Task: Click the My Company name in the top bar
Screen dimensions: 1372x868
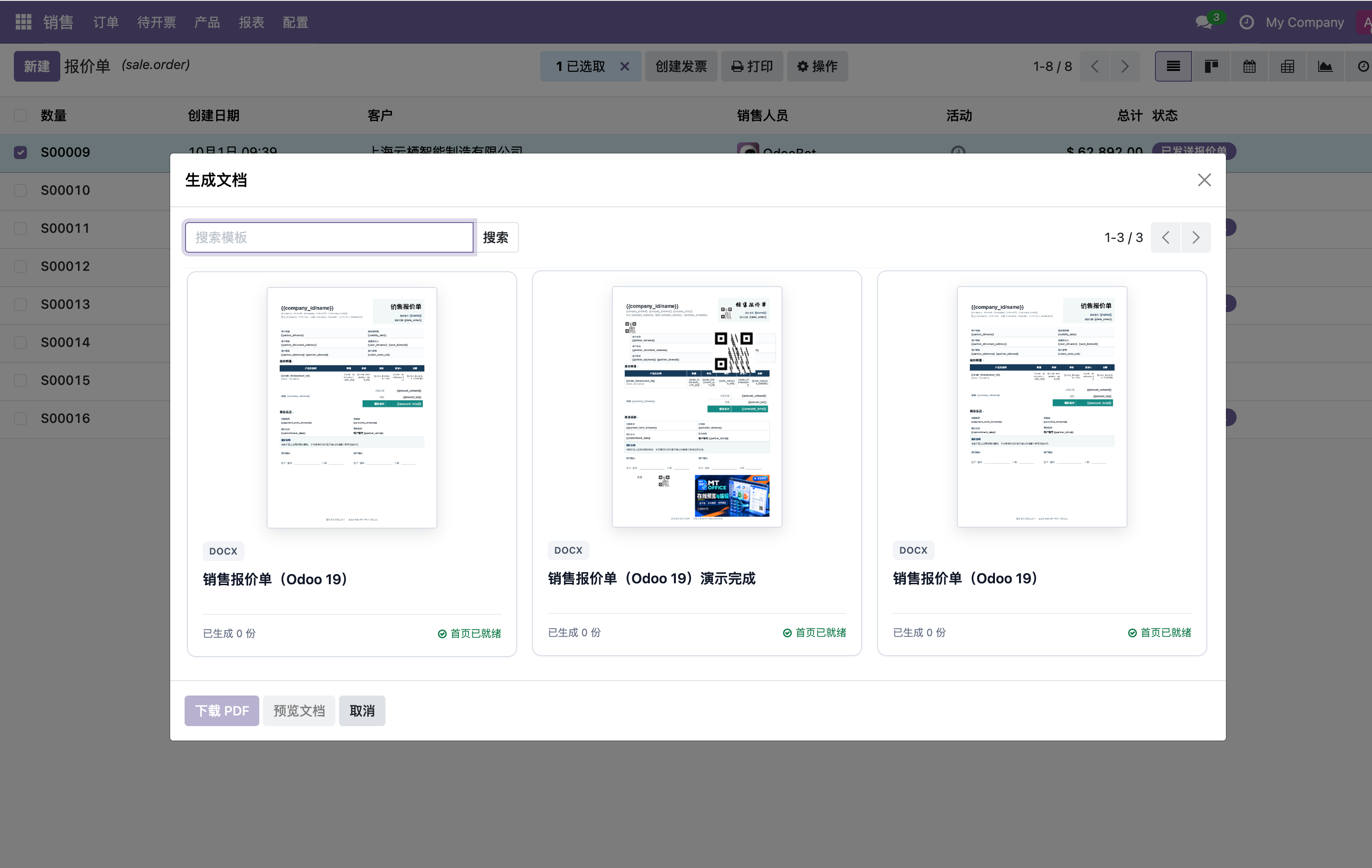Action: (1304, 22)
